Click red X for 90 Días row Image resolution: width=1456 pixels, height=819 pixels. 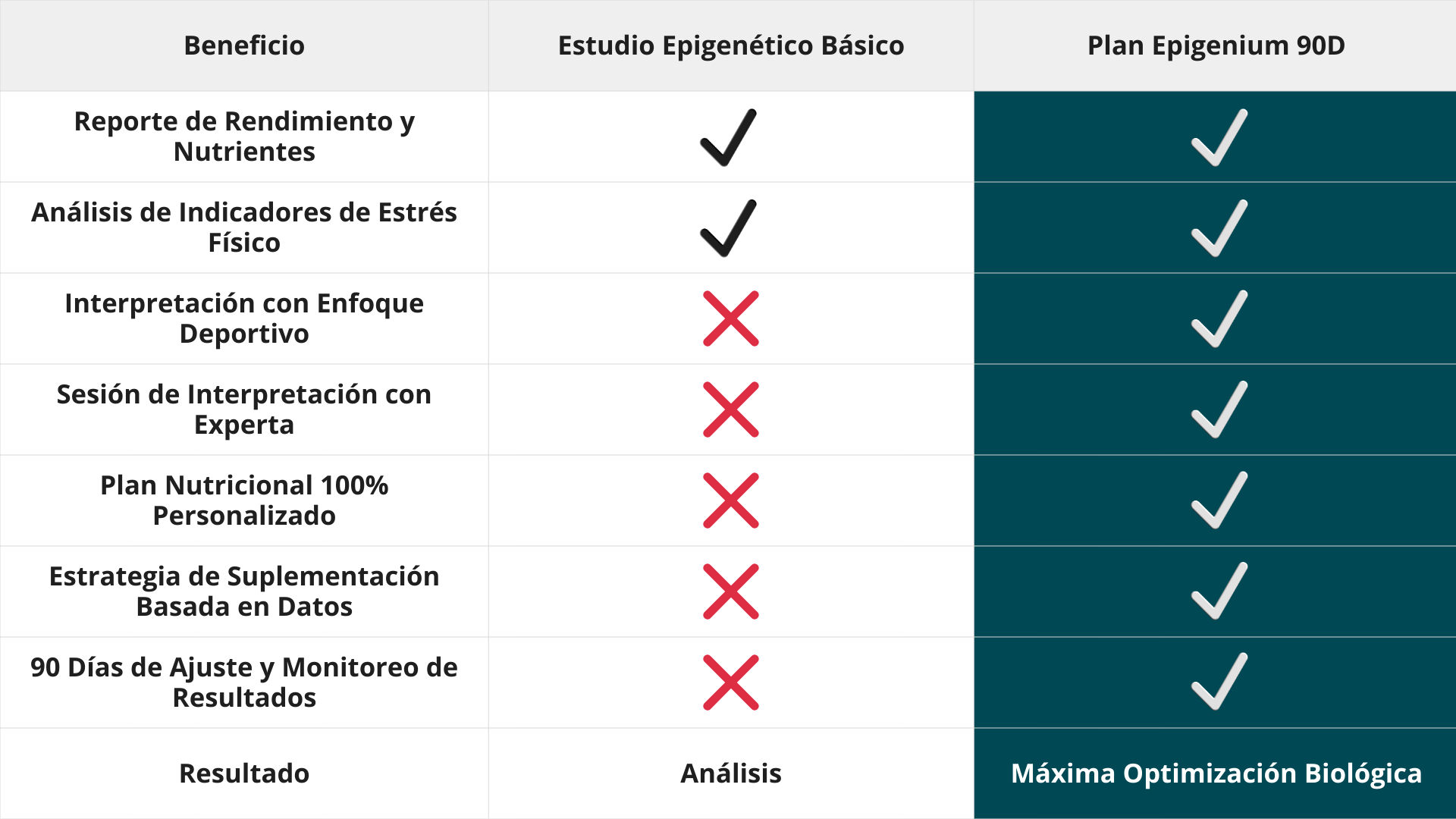click(x=731, y=682)
